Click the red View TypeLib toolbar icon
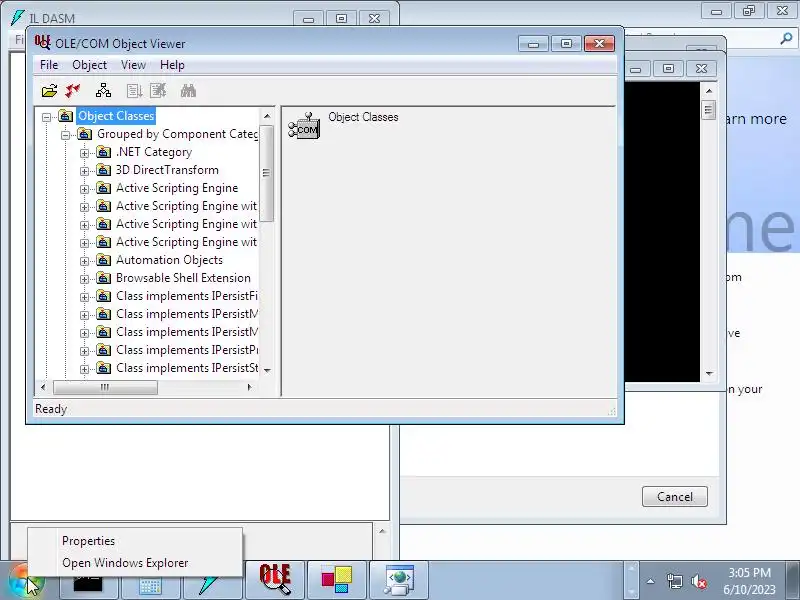 click(x=73, y=91)
